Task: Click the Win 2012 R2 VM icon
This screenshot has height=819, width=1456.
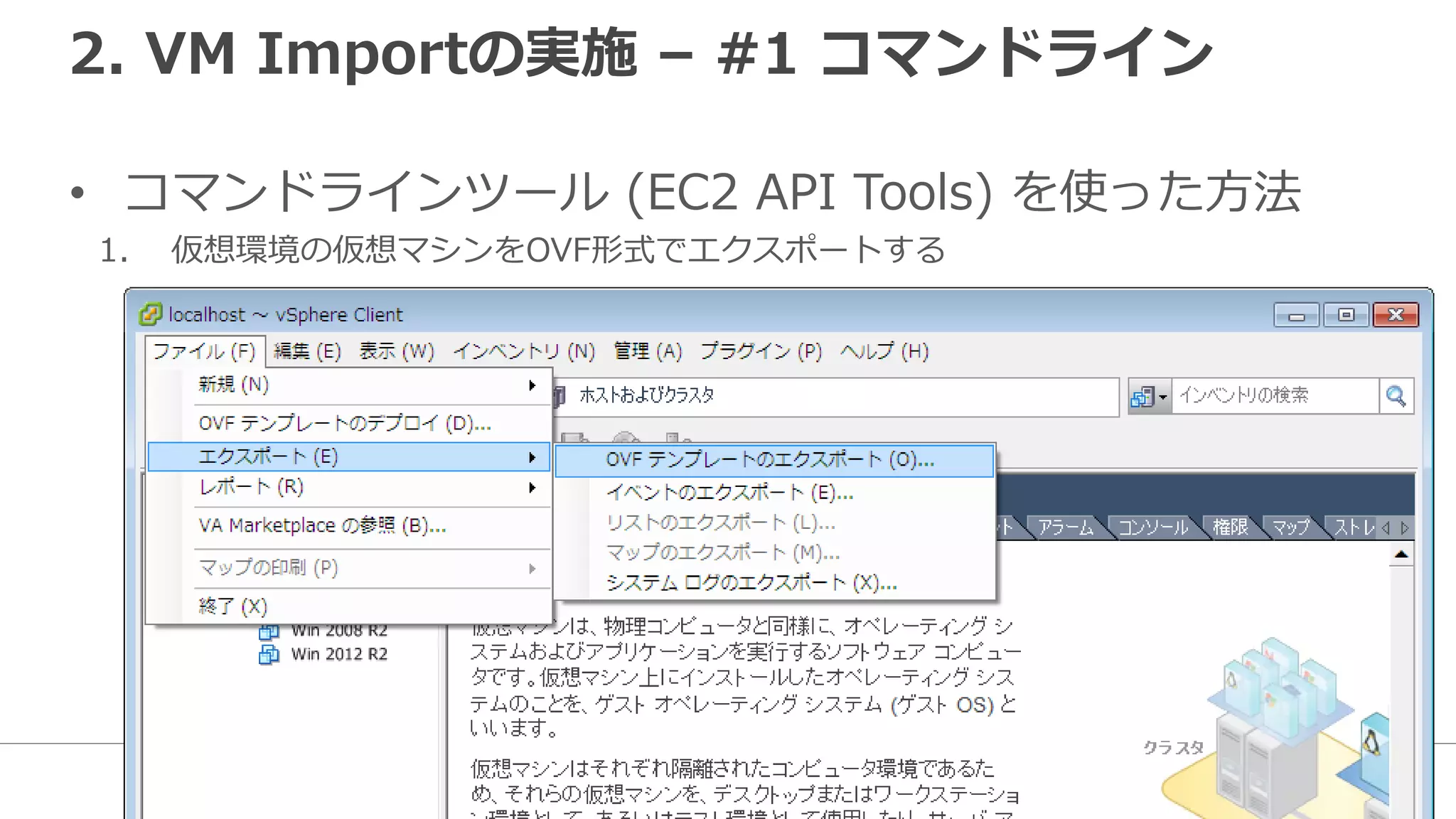Action: 269,654
